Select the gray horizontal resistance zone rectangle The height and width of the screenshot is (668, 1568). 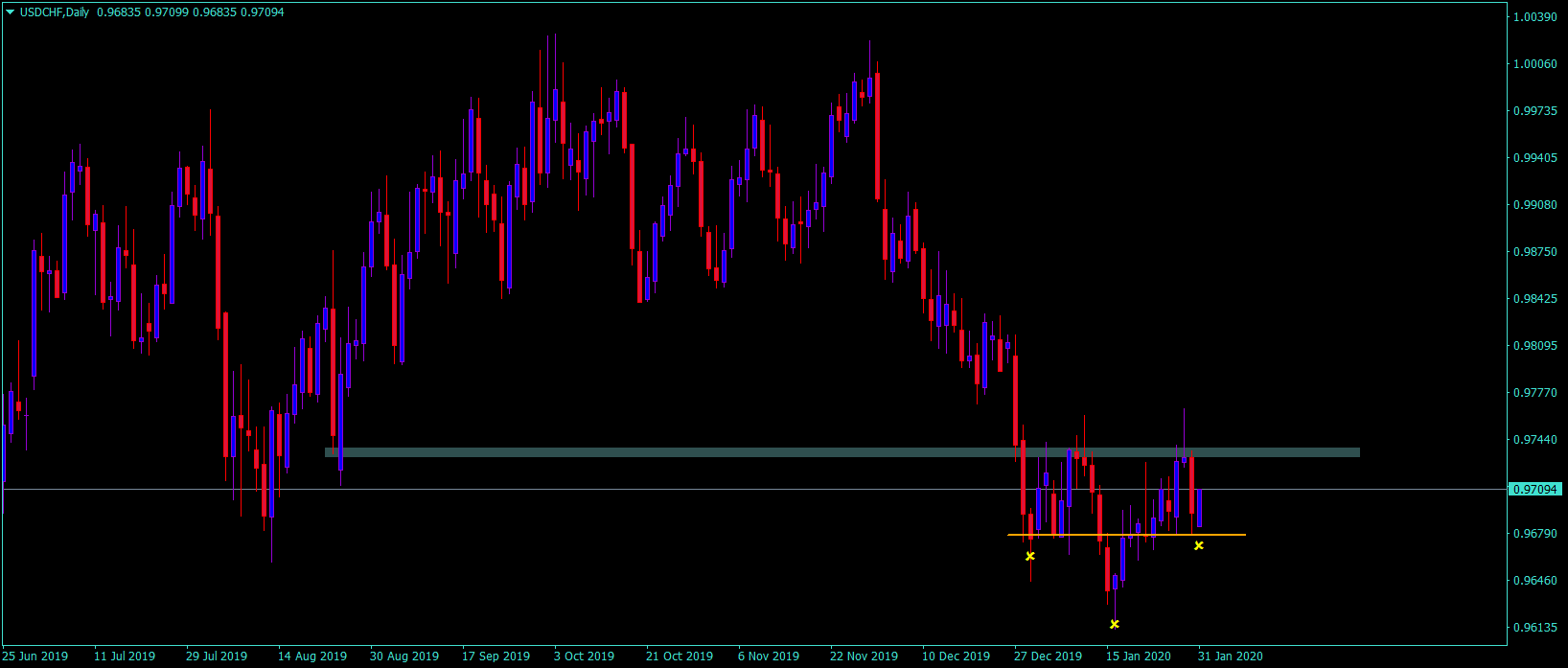tap(842, 452)
